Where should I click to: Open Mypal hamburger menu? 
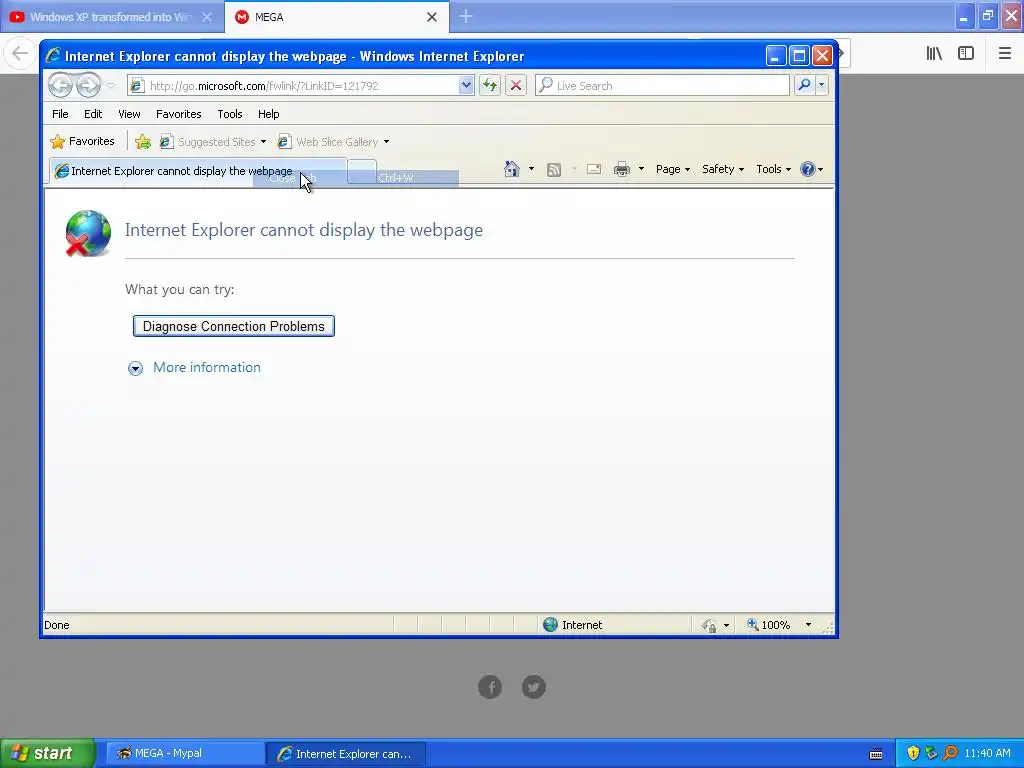click(x=1004, y=54)
